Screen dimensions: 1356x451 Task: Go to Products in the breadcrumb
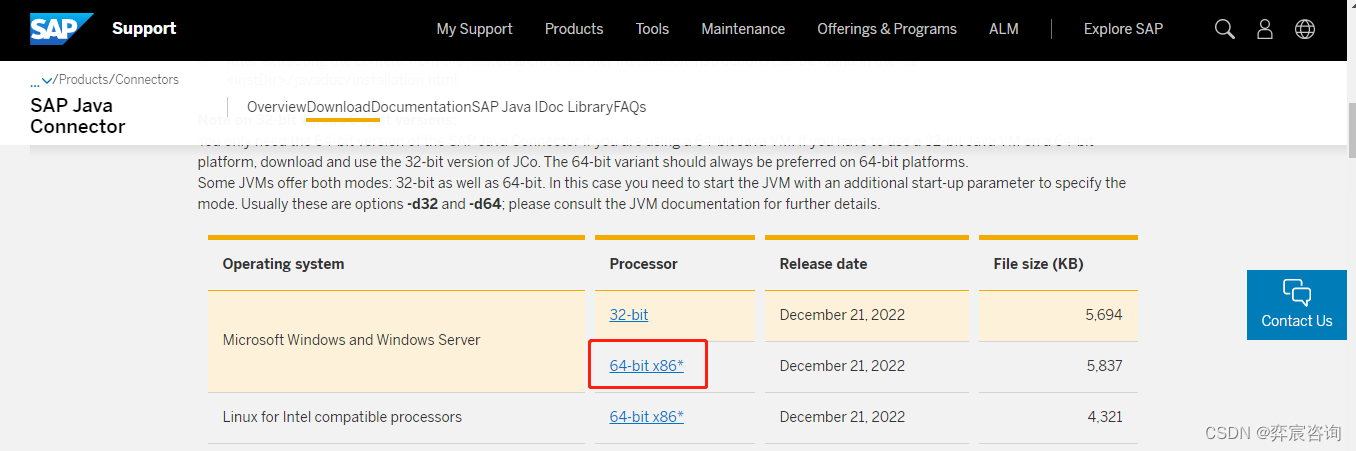(x=85, y=79)
